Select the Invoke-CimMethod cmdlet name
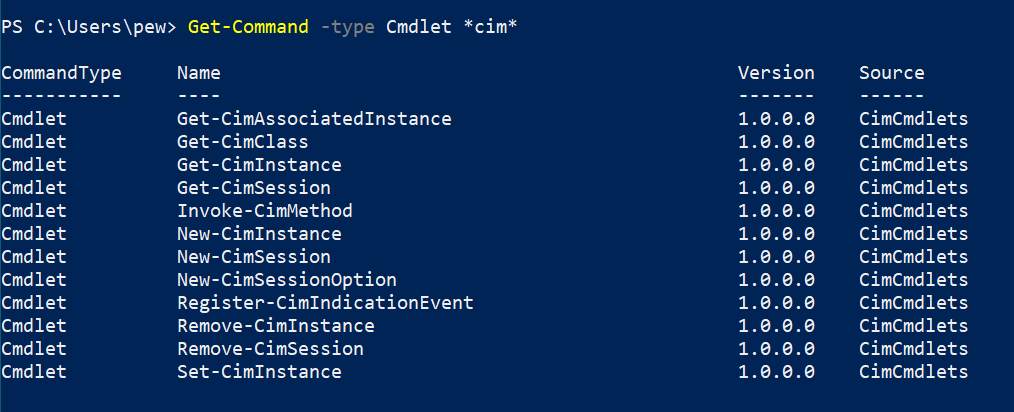Screen dimensions: 1014x412 click(x=264, y=211)
